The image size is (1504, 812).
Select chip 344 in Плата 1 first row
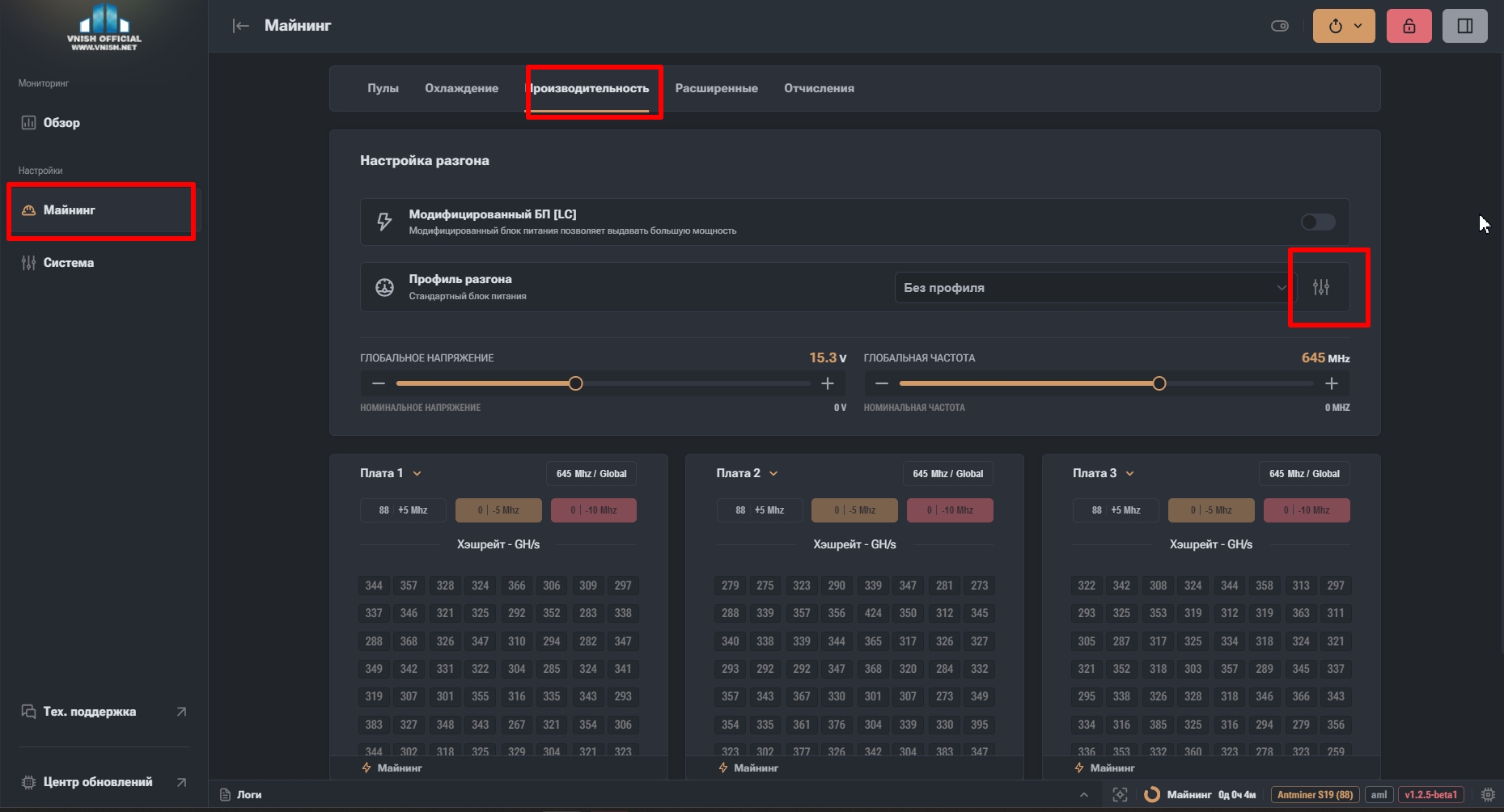(x=374, y=586)
